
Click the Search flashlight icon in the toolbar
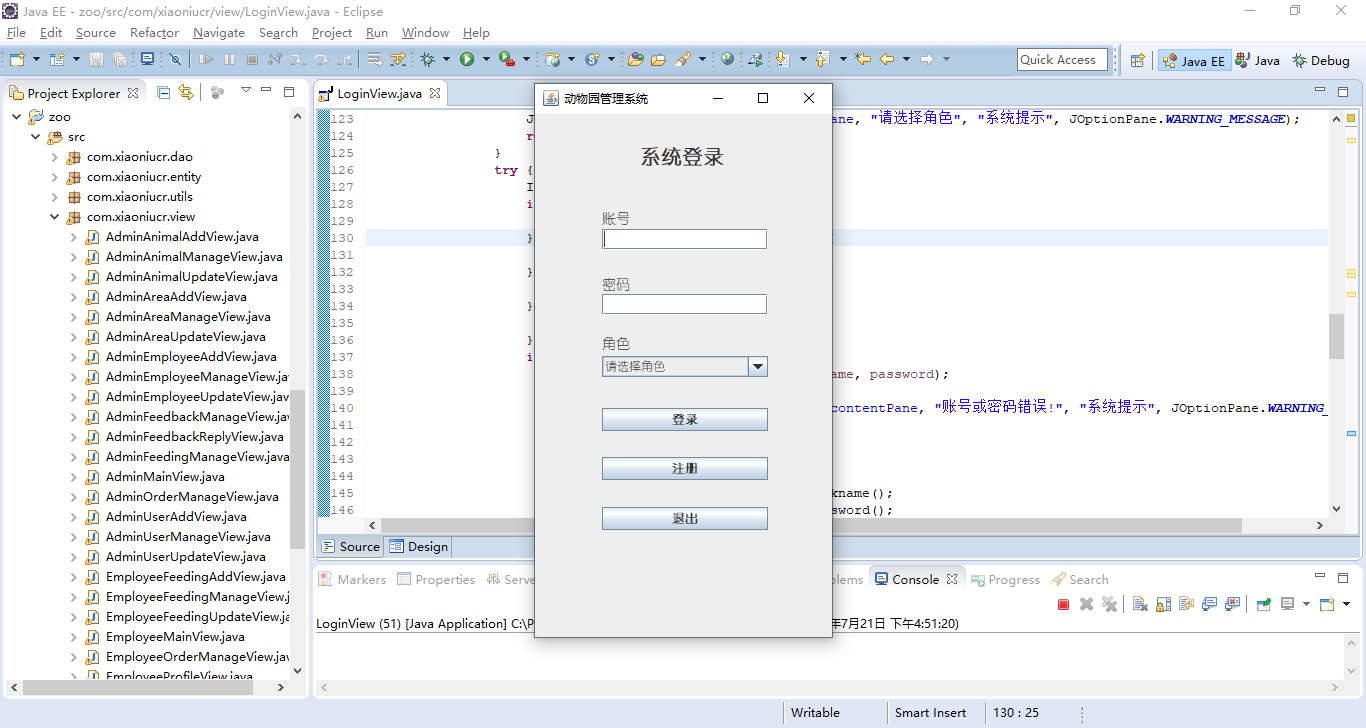point(684,60)
